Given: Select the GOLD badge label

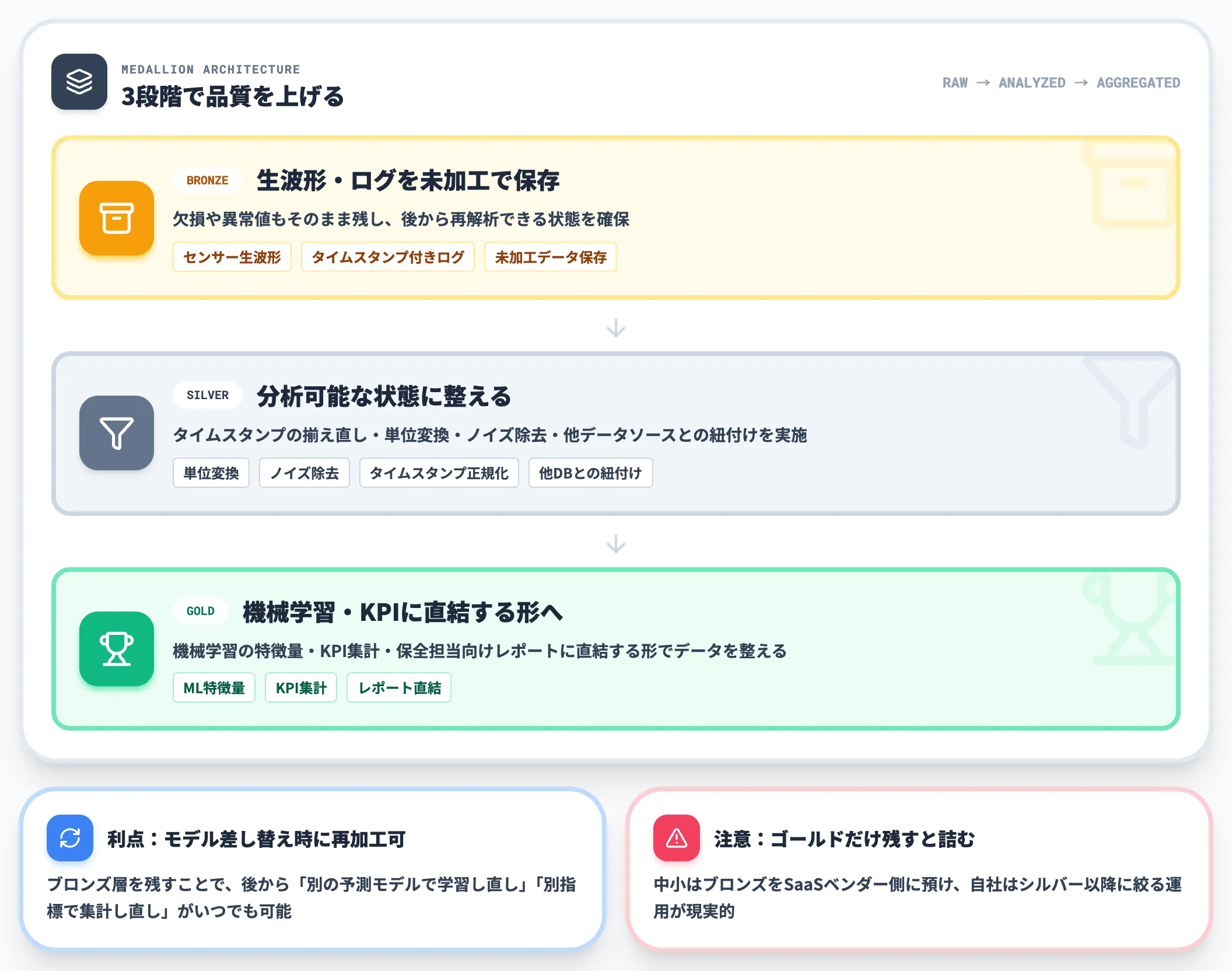Looking at the screenshot, I should pyautogui.click(x=201, y=611).
